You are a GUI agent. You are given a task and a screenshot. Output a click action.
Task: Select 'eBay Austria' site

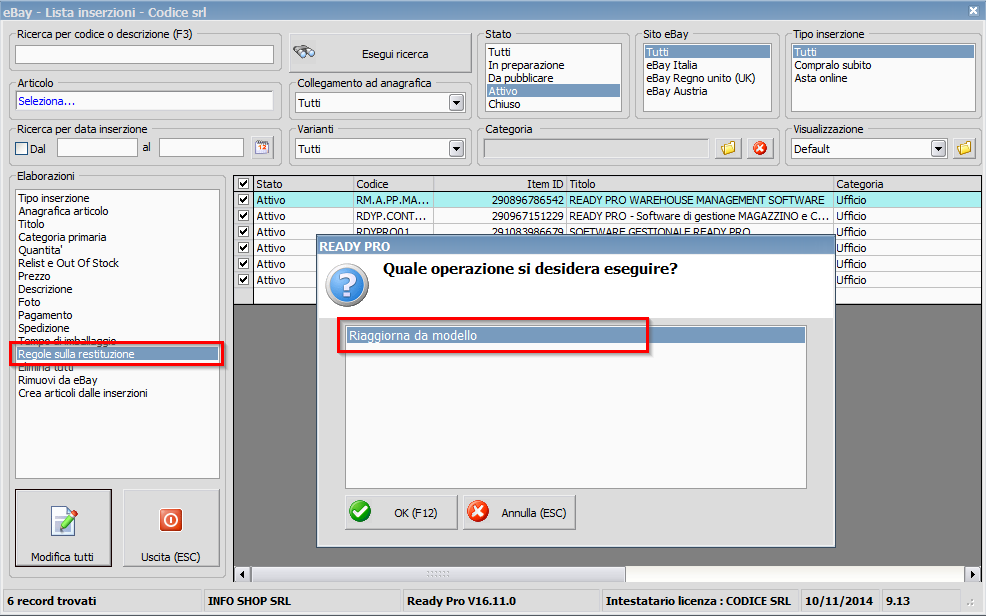point(707,91)
